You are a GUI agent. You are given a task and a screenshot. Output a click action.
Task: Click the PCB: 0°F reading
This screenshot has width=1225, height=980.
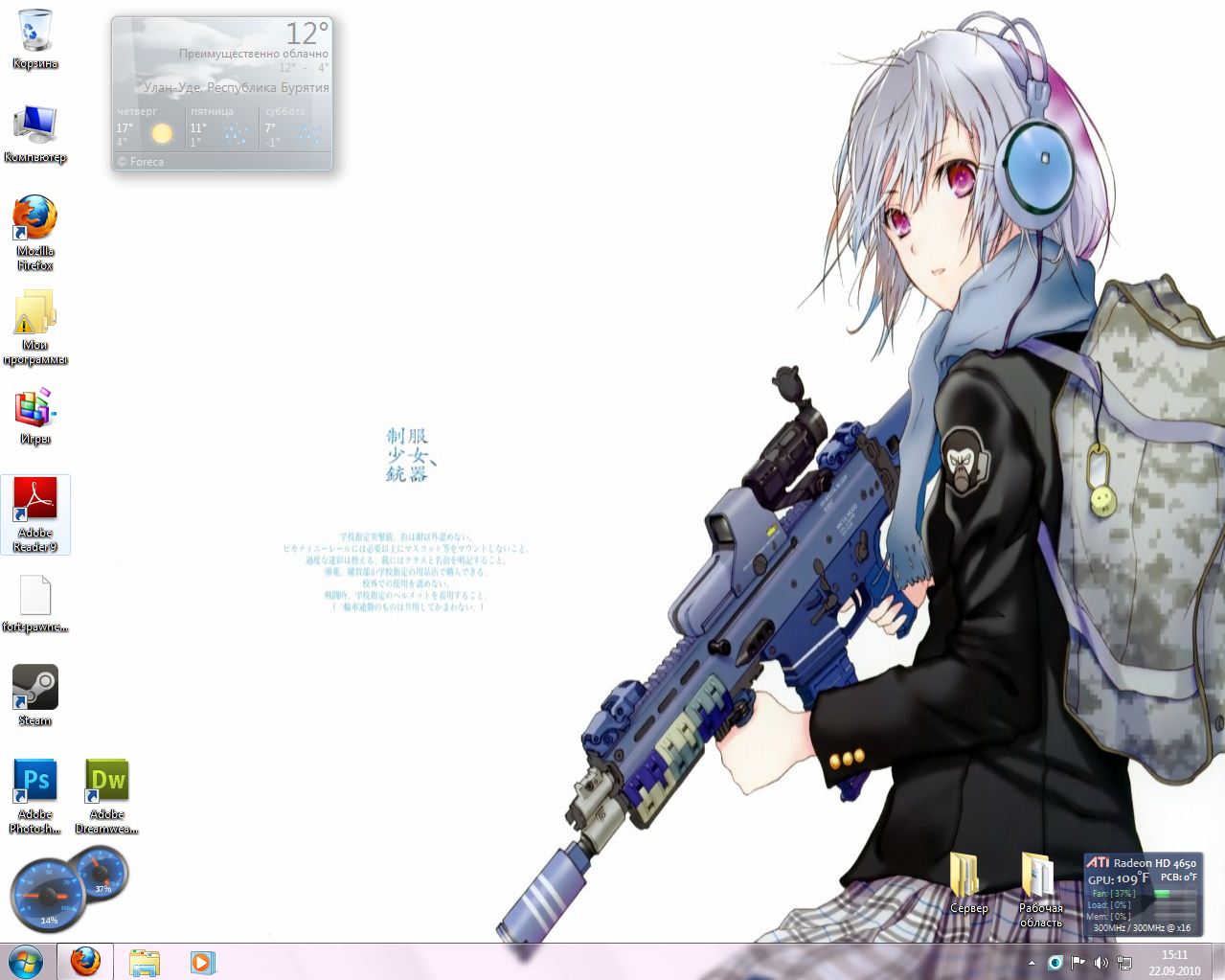click(1178, 877)
